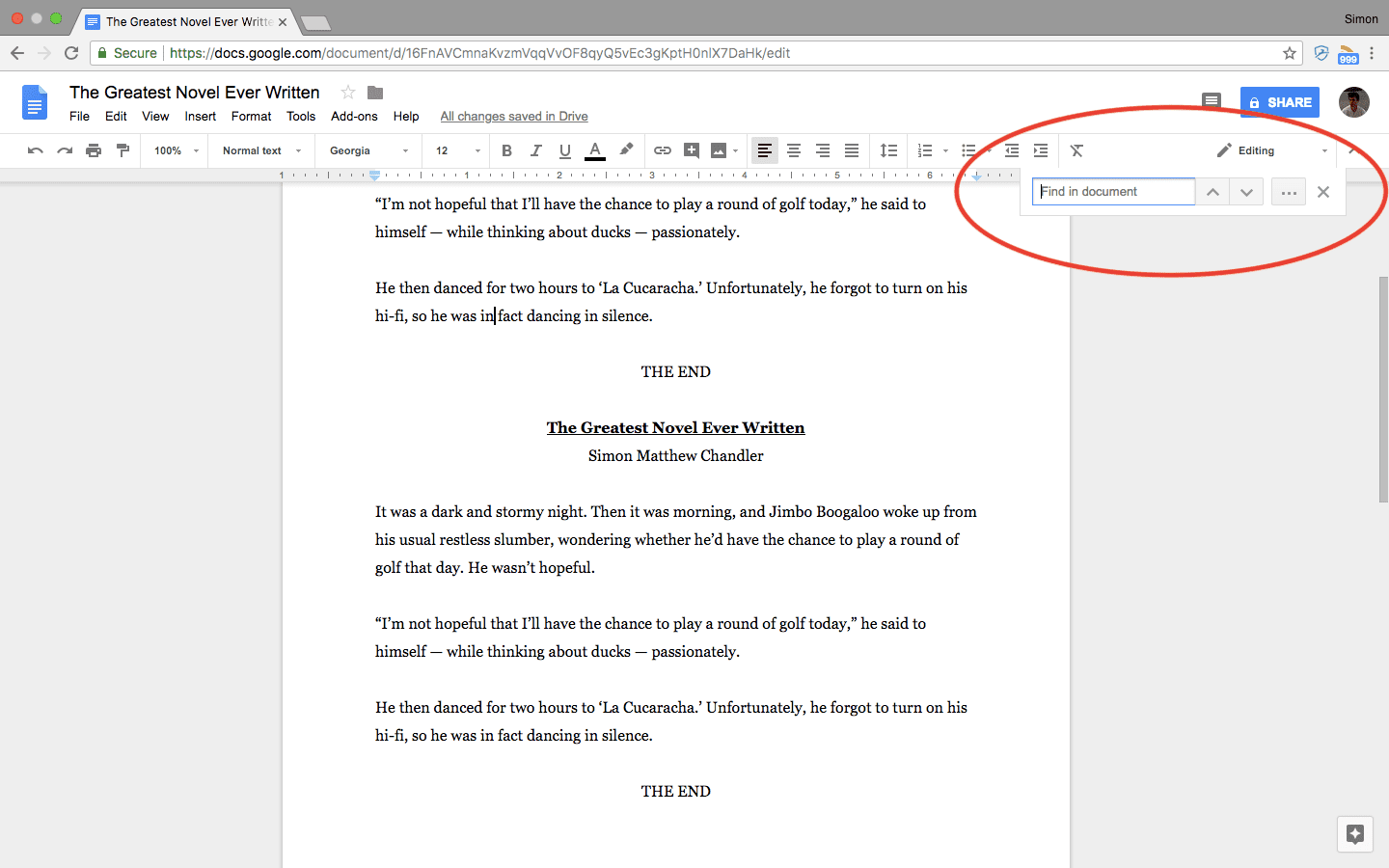Click the clear formatting icon
Image resolution: width=1389 pixels, height=868 pixels.
point(1076,150)
